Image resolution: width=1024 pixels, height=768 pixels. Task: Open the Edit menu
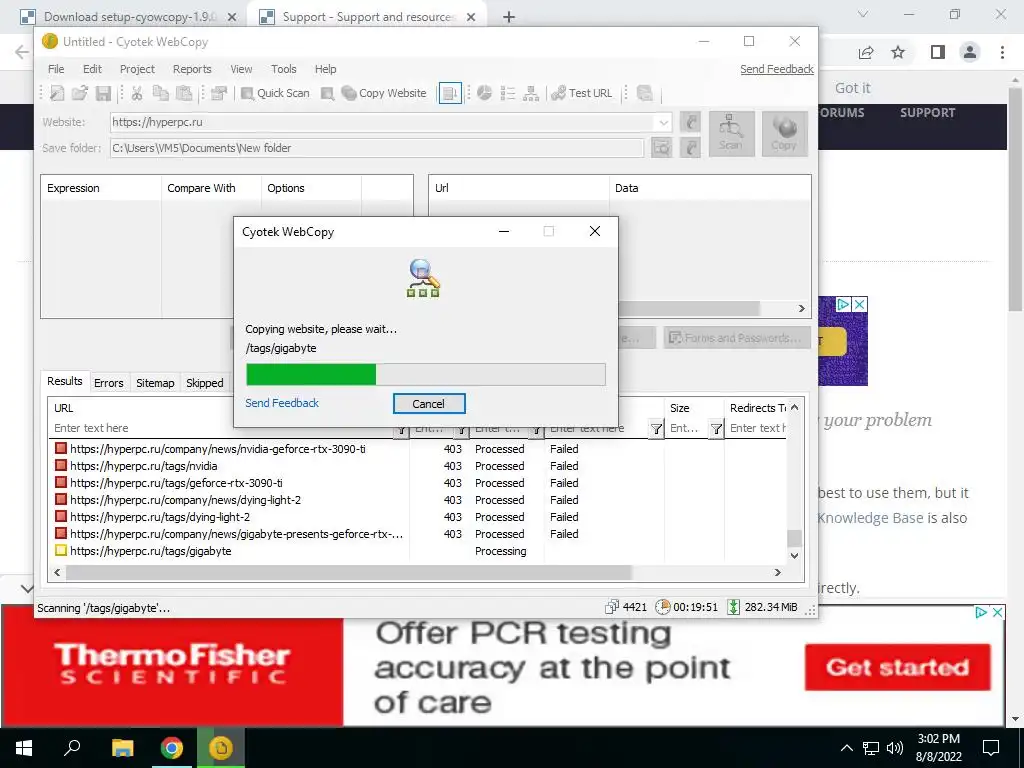[92, 69]
